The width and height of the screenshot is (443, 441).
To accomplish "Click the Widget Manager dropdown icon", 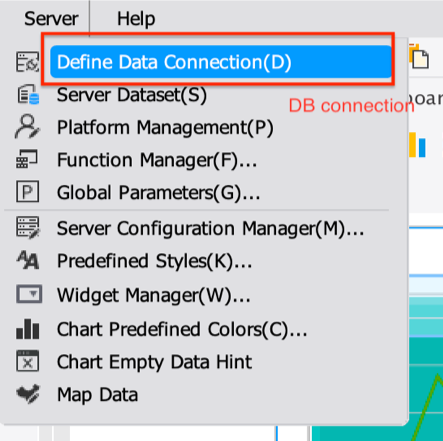I will pos(29,294).
